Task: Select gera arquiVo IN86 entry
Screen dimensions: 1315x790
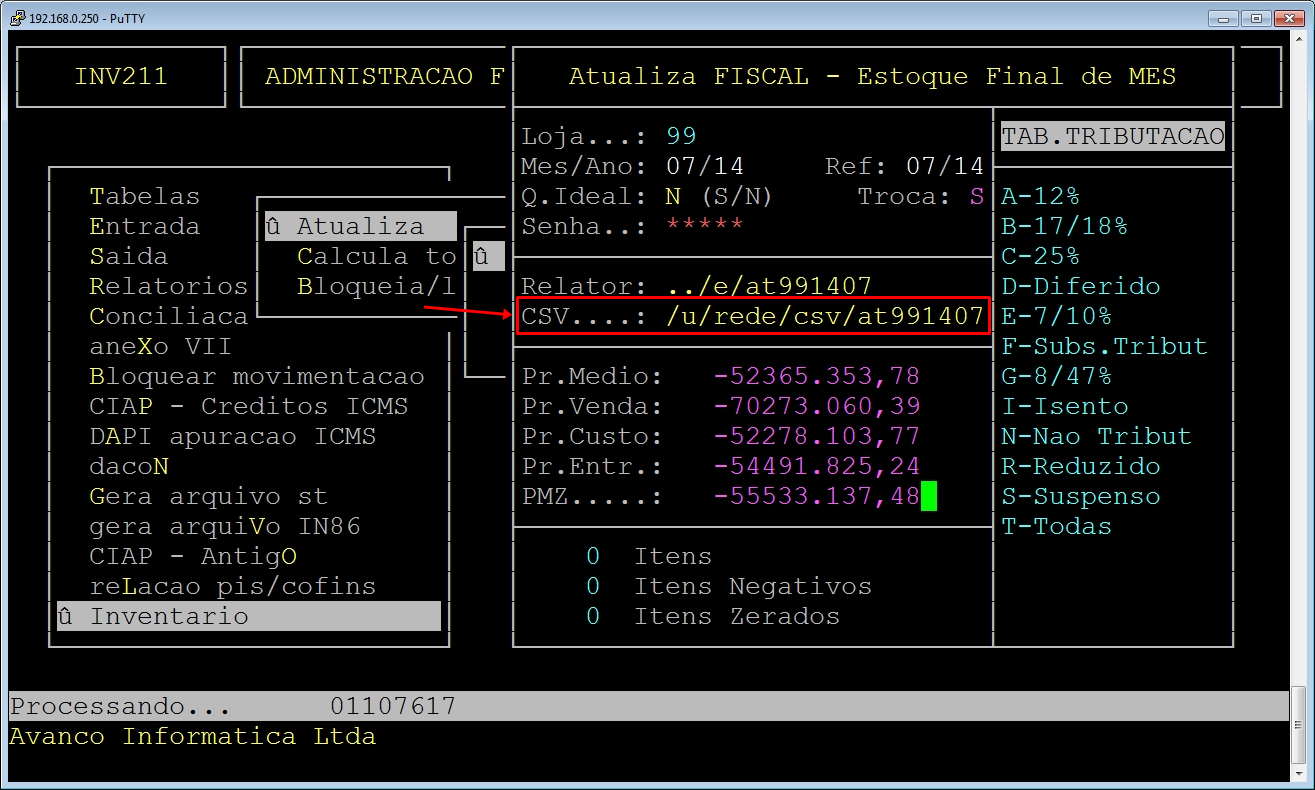Action: 225,526
